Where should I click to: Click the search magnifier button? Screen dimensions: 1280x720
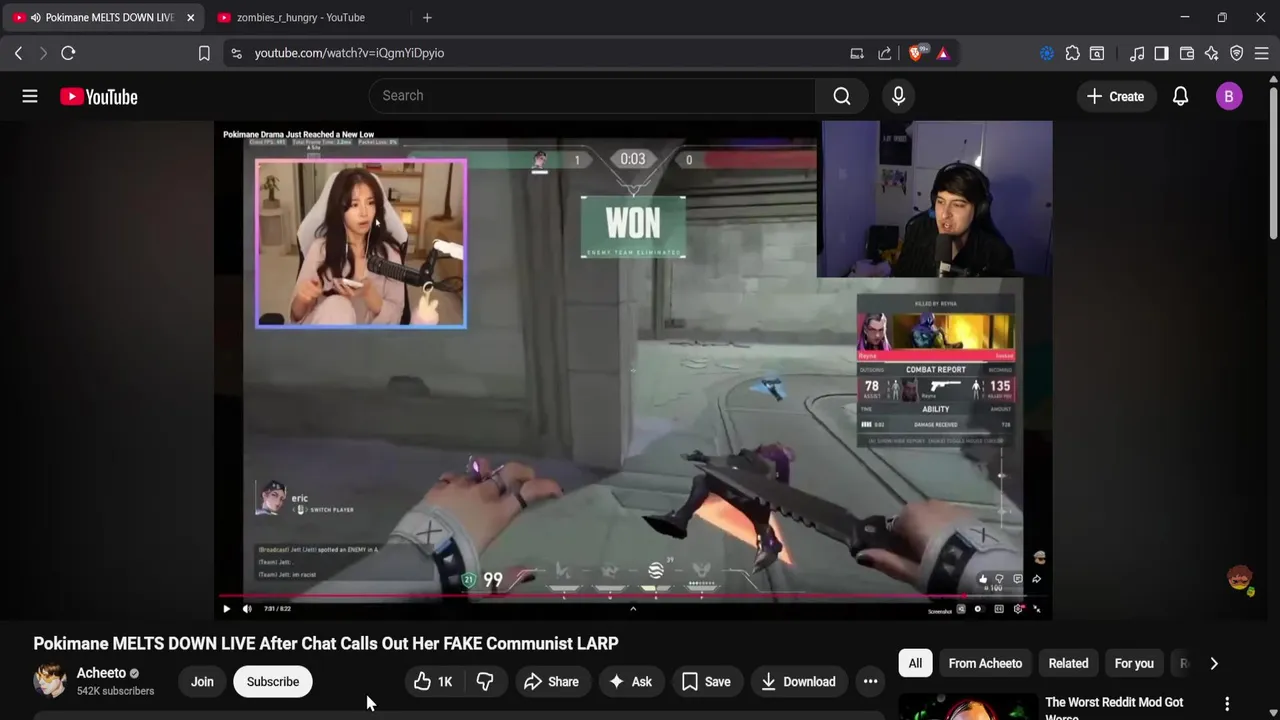842,96
